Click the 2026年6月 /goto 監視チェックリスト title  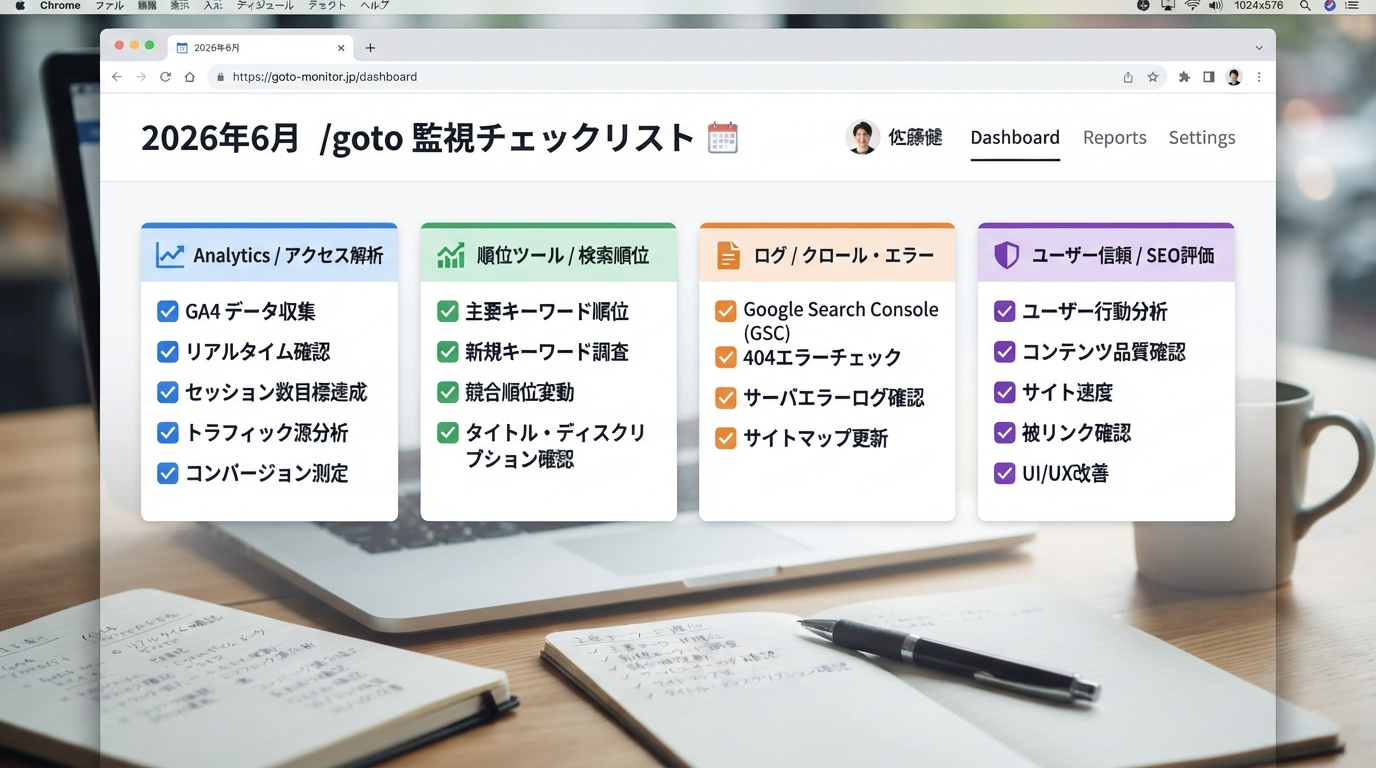[417, 138]
